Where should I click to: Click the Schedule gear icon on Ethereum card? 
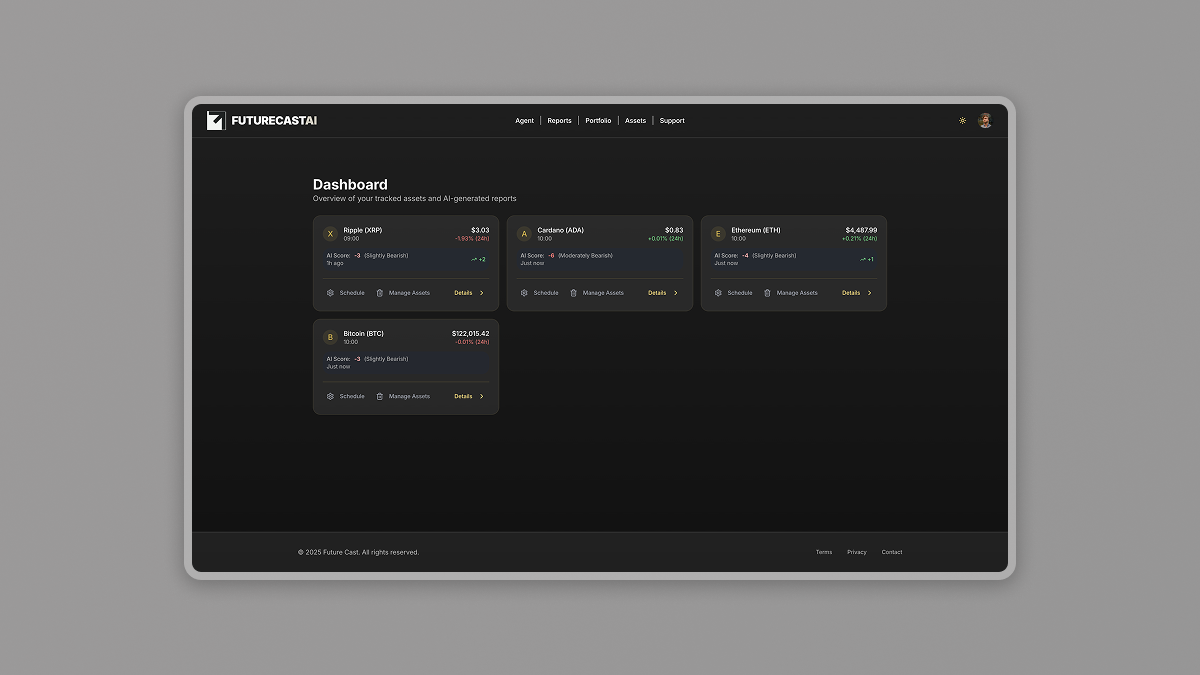tap(718, 293)
